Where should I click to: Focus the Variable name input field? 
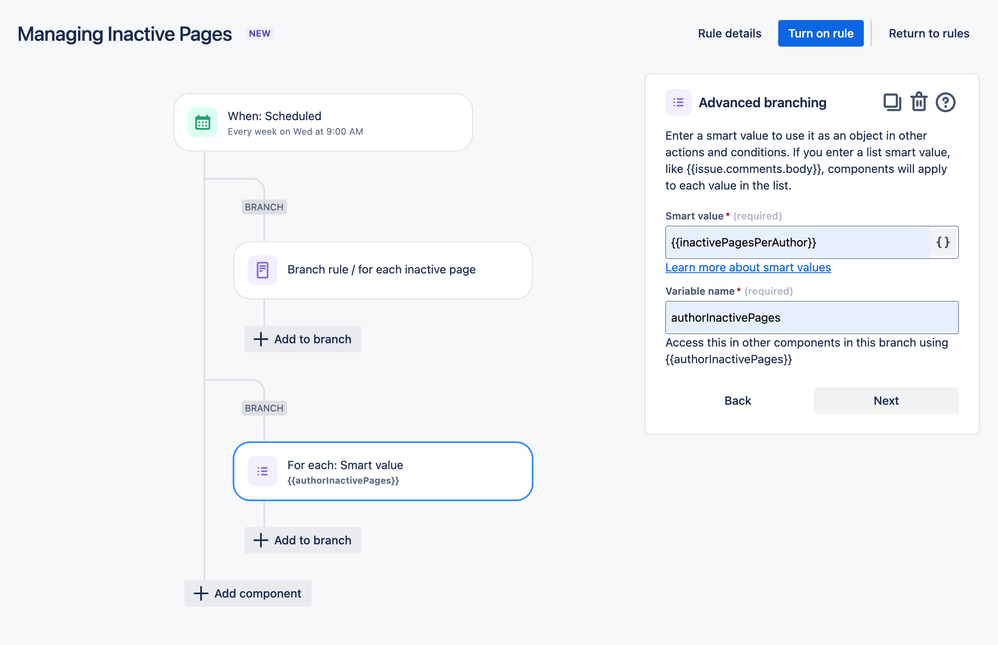tap(812, 317)
